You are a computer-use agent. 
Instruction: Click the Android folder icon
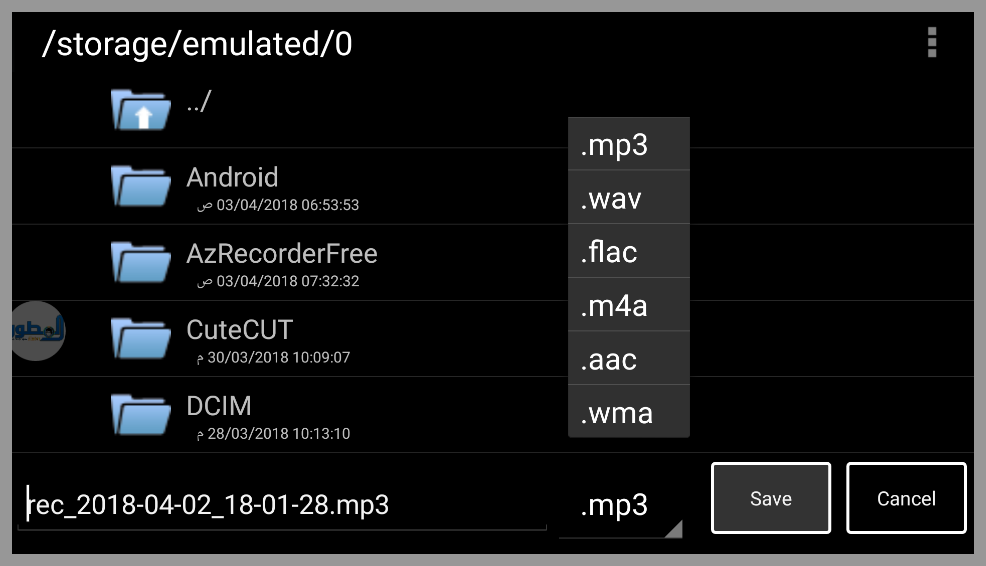[141, 185]
